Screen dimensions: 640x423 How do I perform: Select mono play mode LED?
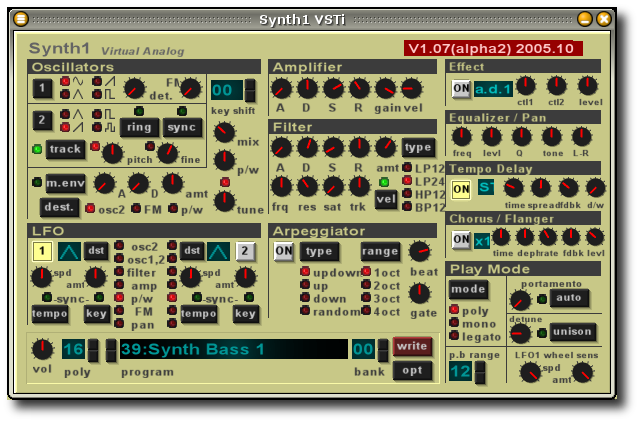click(454, 322)
